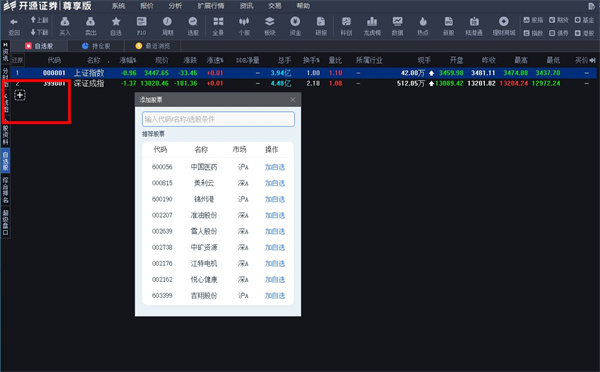Open the 数据 data chart icon
Viewport: 600px width, 372px height.
click(x=398, y=22)
